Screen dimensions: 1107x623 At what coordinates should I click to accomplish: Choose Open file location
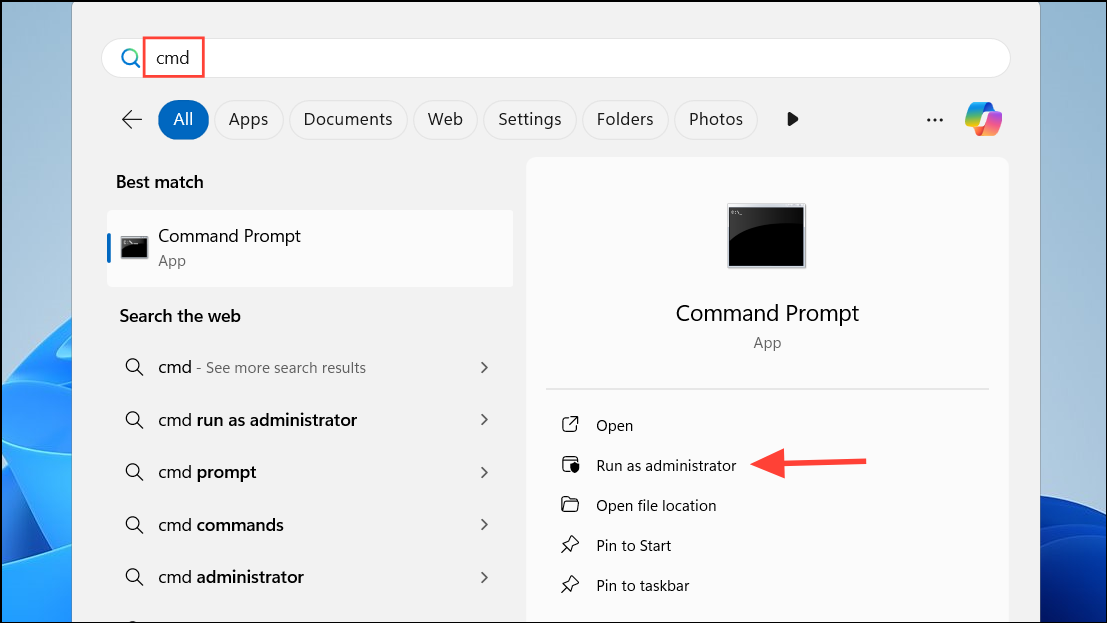[656, 506]
